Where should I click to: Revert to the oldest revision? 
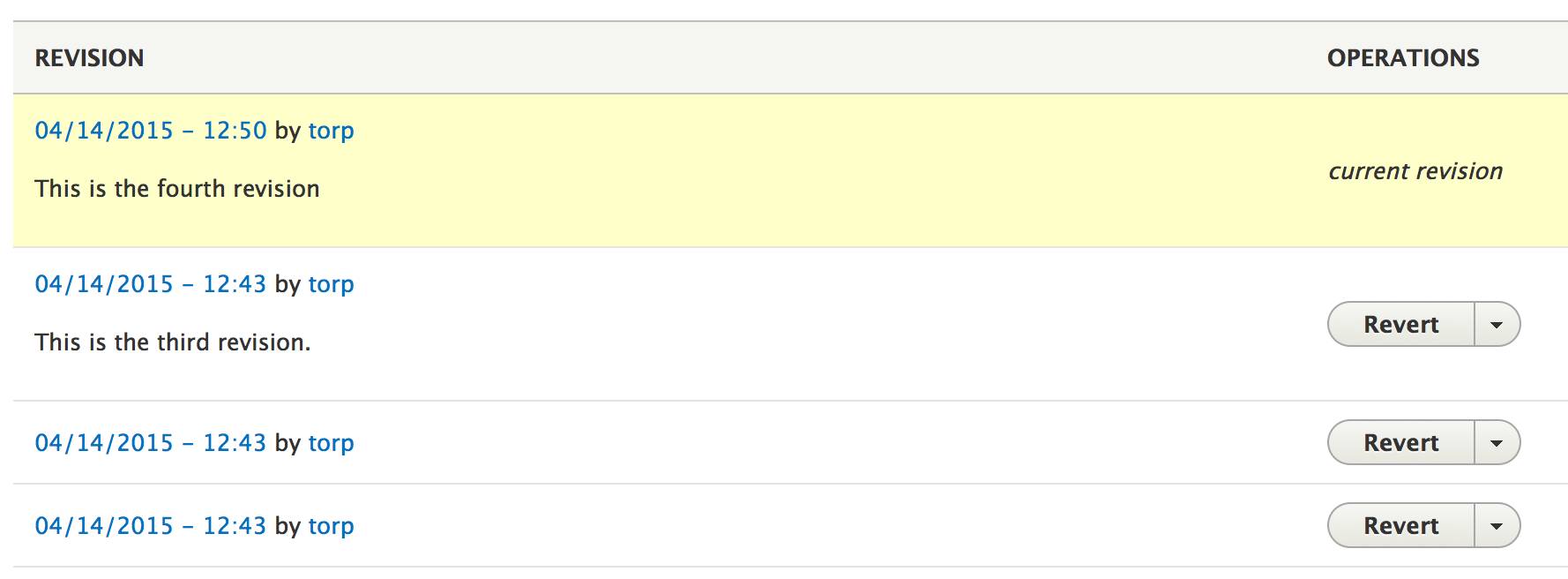click(1401, 525)
